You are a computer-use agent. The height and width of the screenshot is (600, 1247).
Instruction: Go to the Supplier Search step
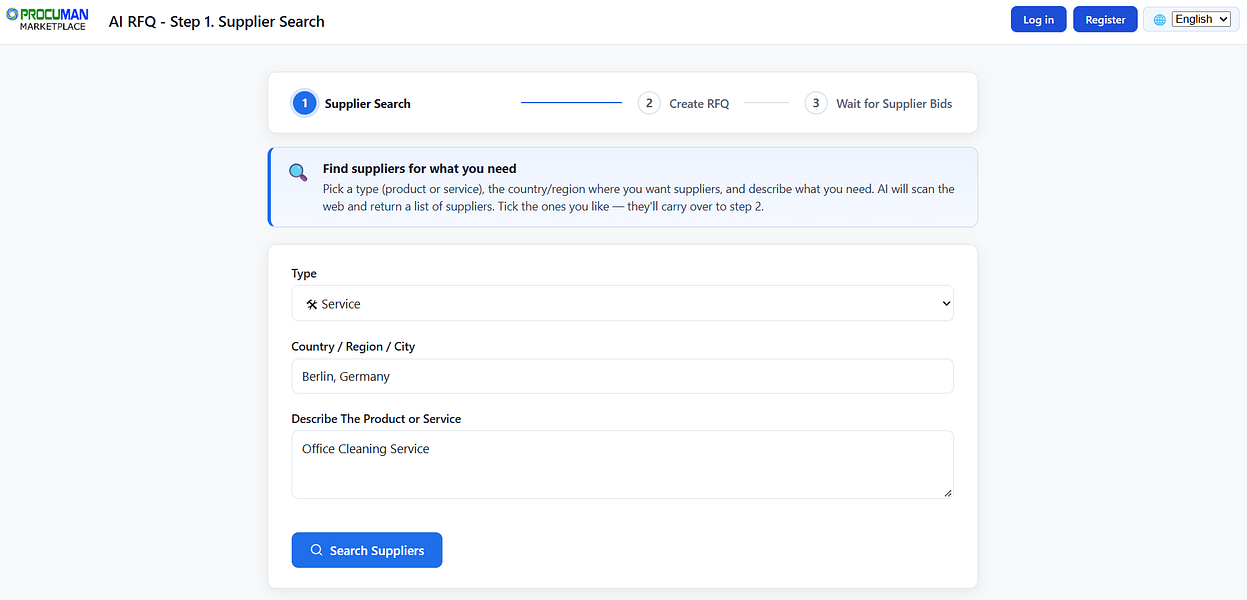[x=368, y=104]
